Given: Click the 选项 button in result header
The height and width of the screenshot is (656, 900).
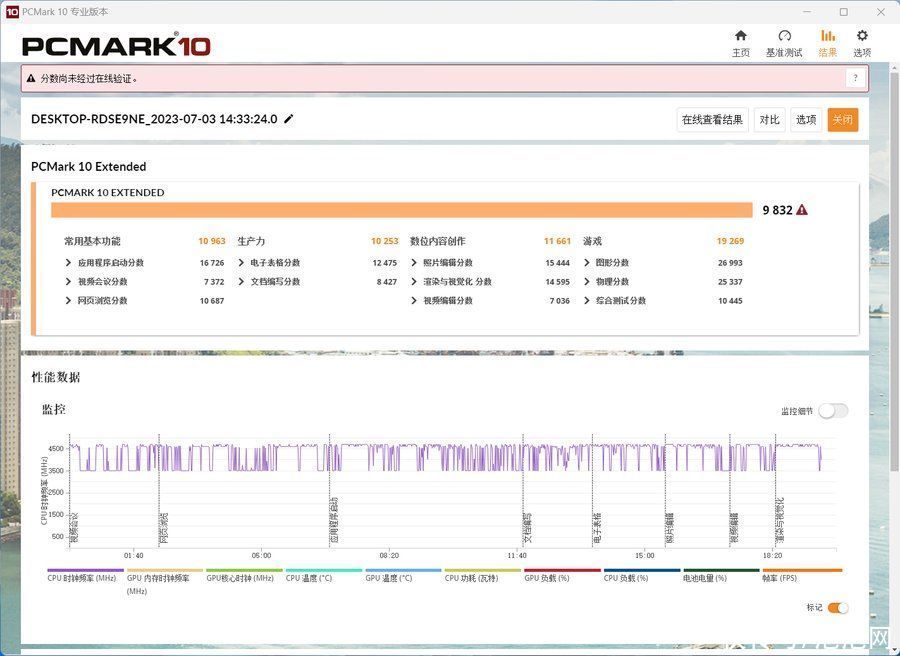Looking at the screenshot, I should pyautogui.click(x=806, y=120).
